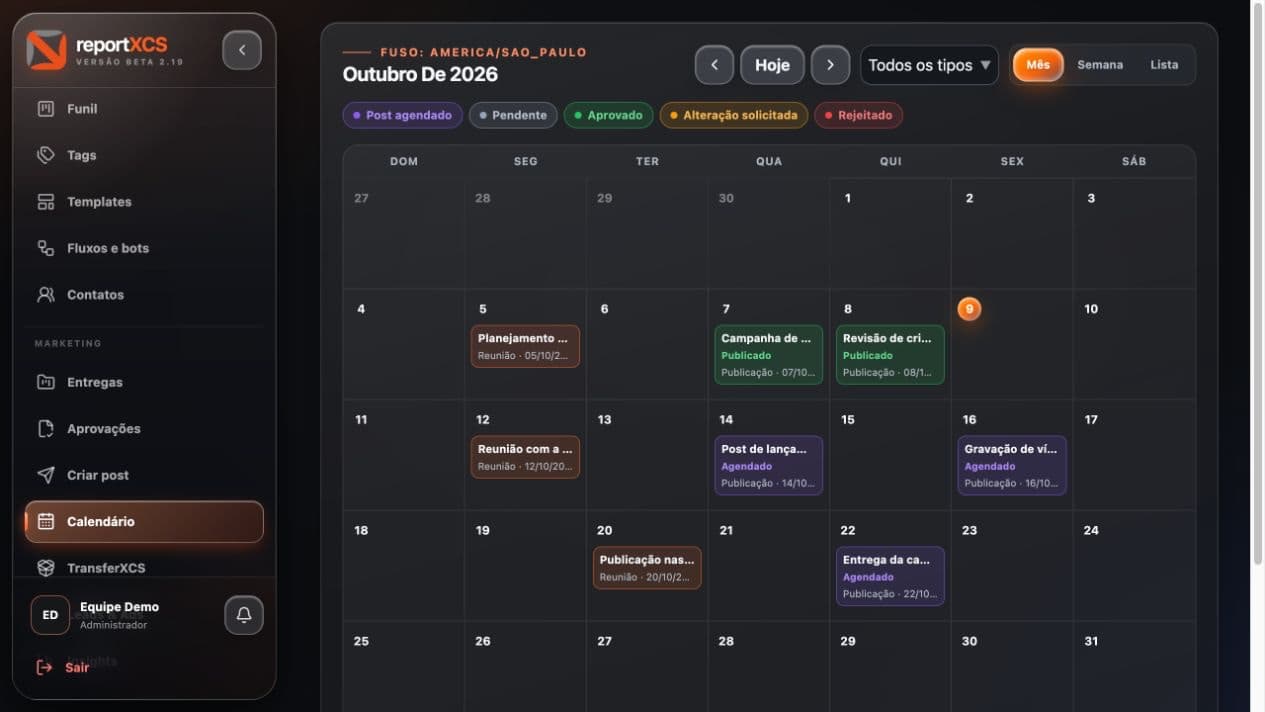Click the TransferXCS box icon
Screen dimensions: 1265x712
45,568
